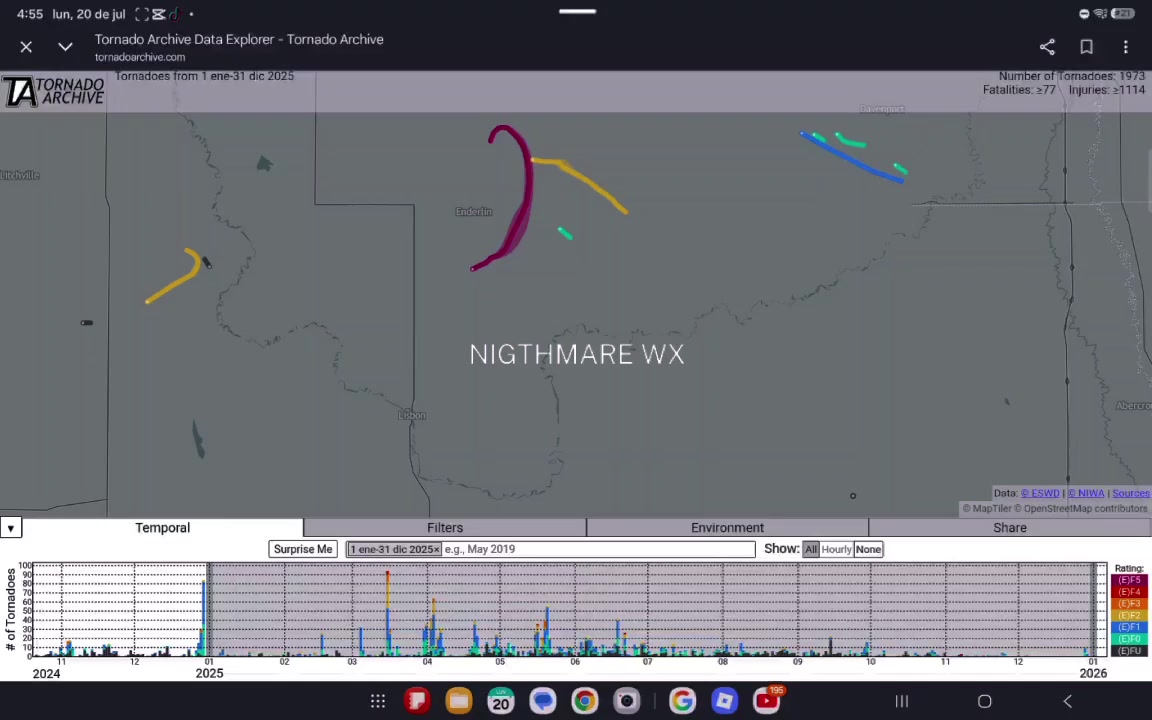Open the Filters tab
Image resolution: width=1152 pixels, height=720 pixels.
(444, 528)
